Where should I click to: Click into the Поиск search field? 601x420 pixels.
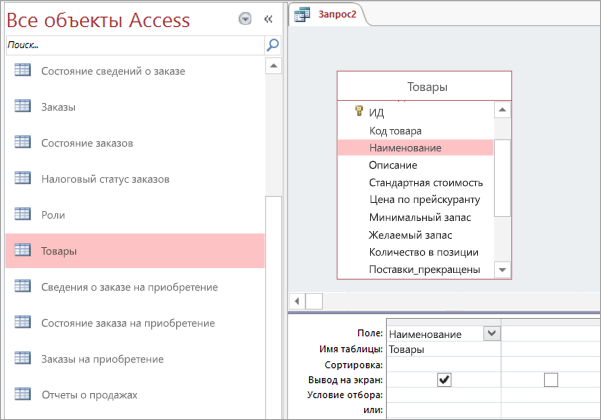(135, 45)
